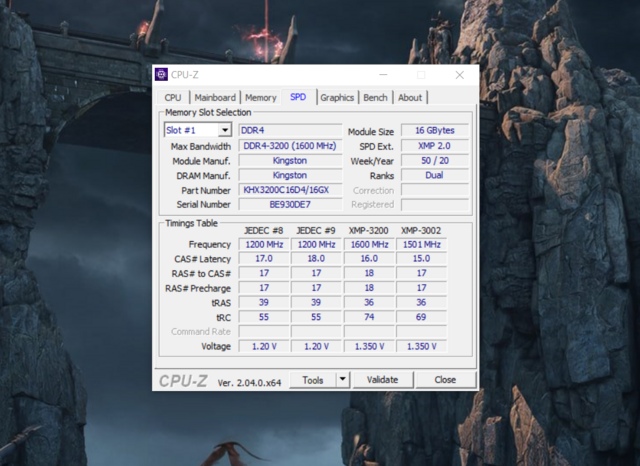Select the SPD tab
Screen dimensions: 640x466
[x=298, y=97]
